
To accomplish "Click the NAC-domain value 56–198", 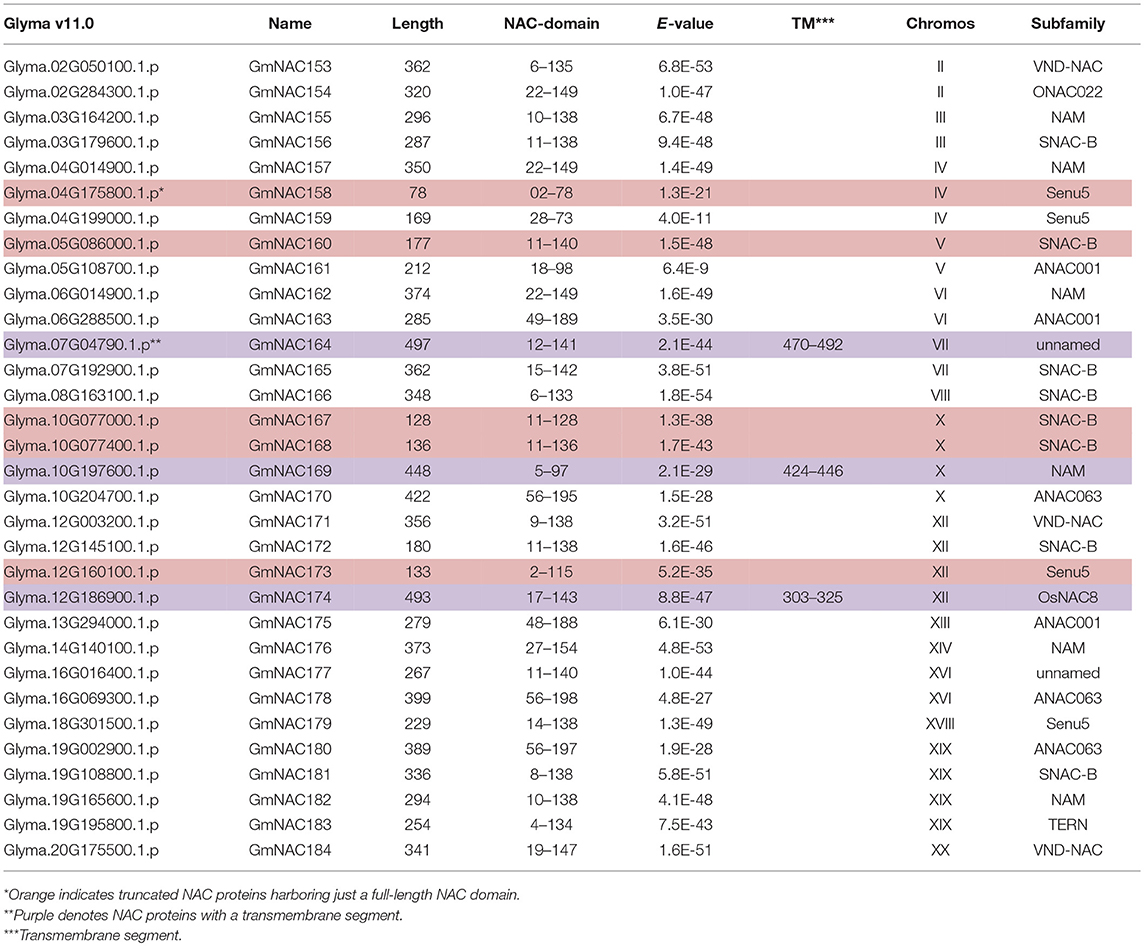I will 552,698.
